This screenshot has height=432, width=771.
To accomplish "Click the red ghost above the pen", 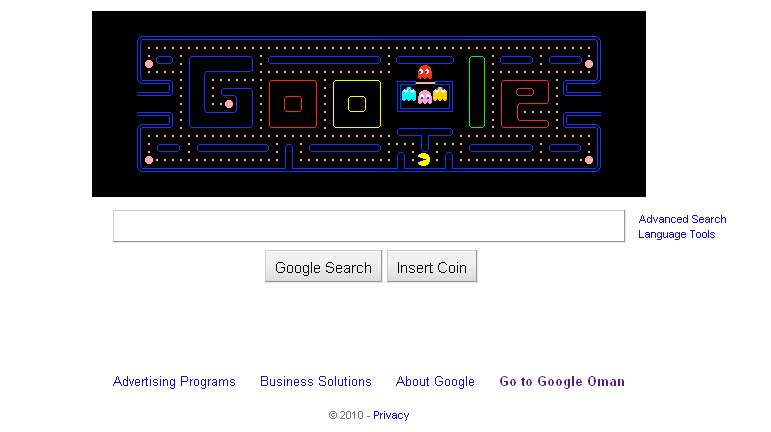I will click(x=425, y=72).
